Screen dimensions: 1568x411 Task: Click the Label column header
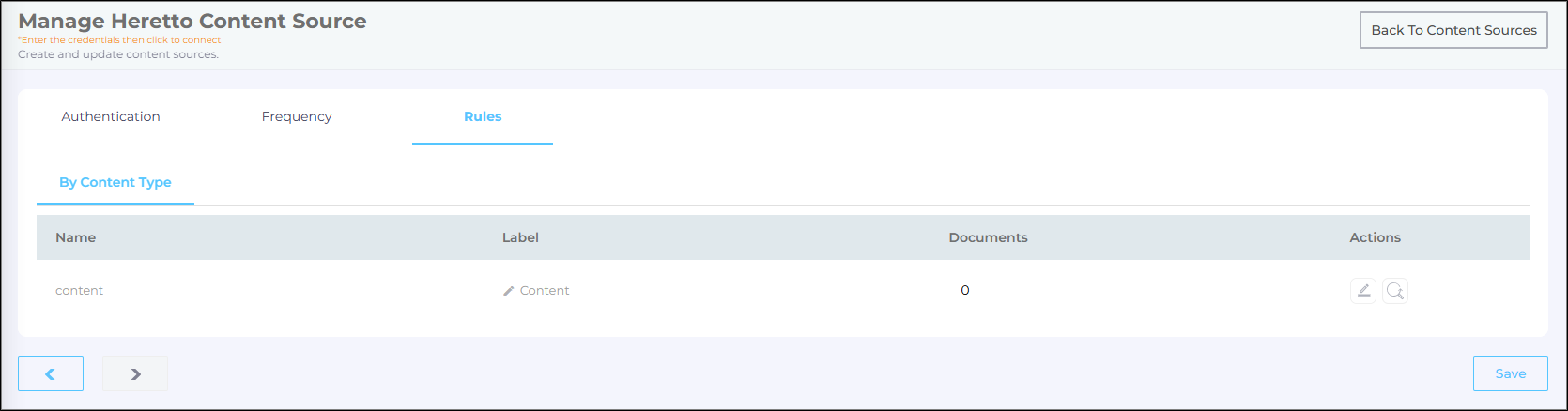point(520,237)
